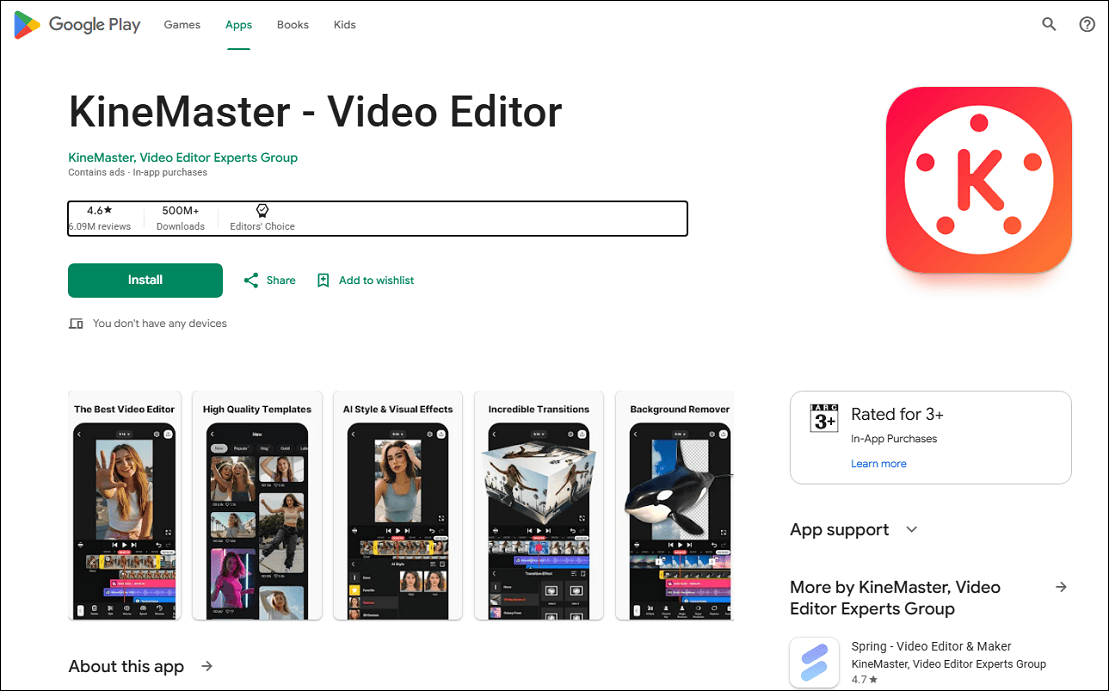
Task: Click Add to wishlist
Action: 376,280
